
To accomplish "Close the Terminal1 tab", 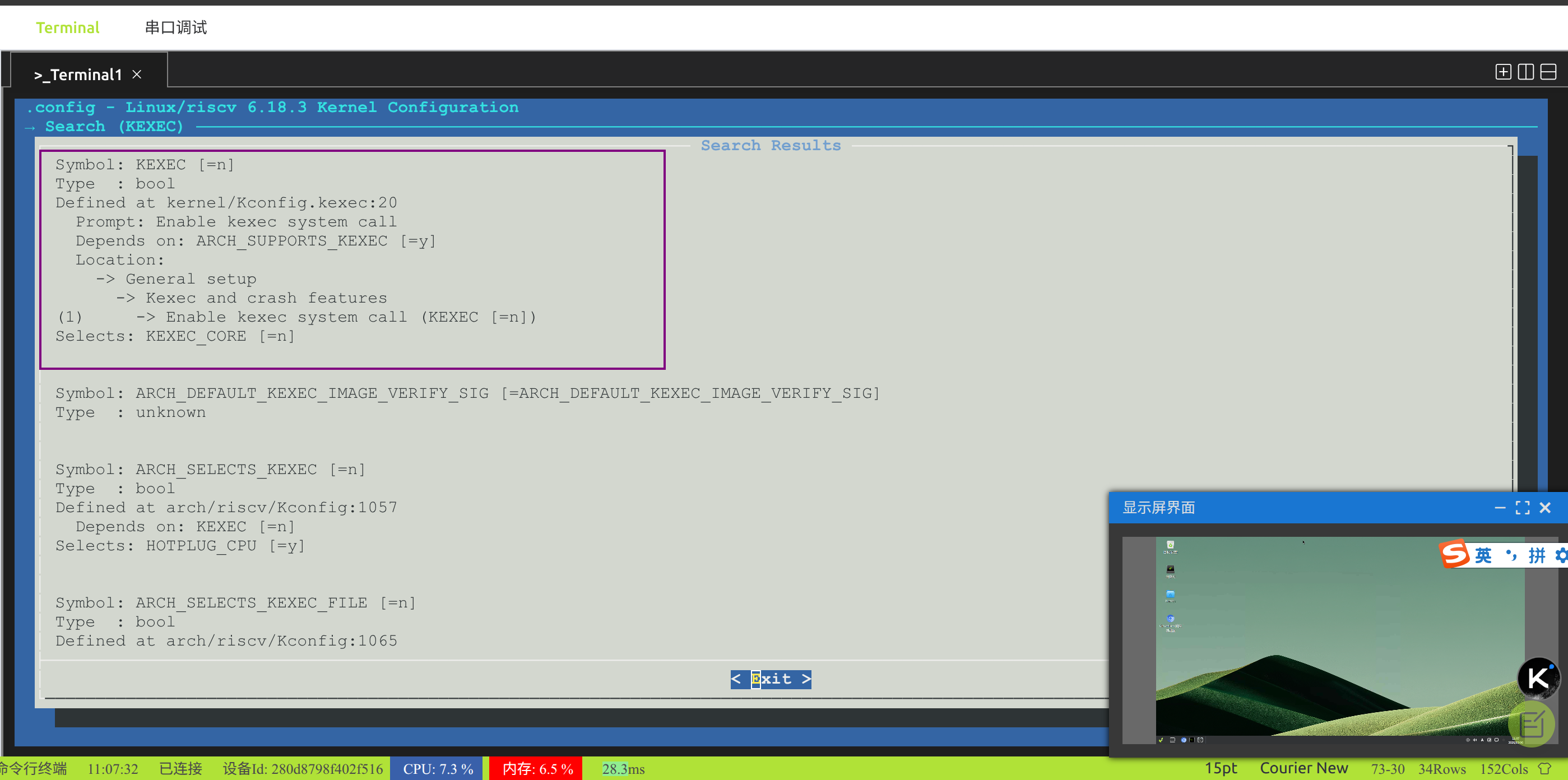I will pos(137,74).
